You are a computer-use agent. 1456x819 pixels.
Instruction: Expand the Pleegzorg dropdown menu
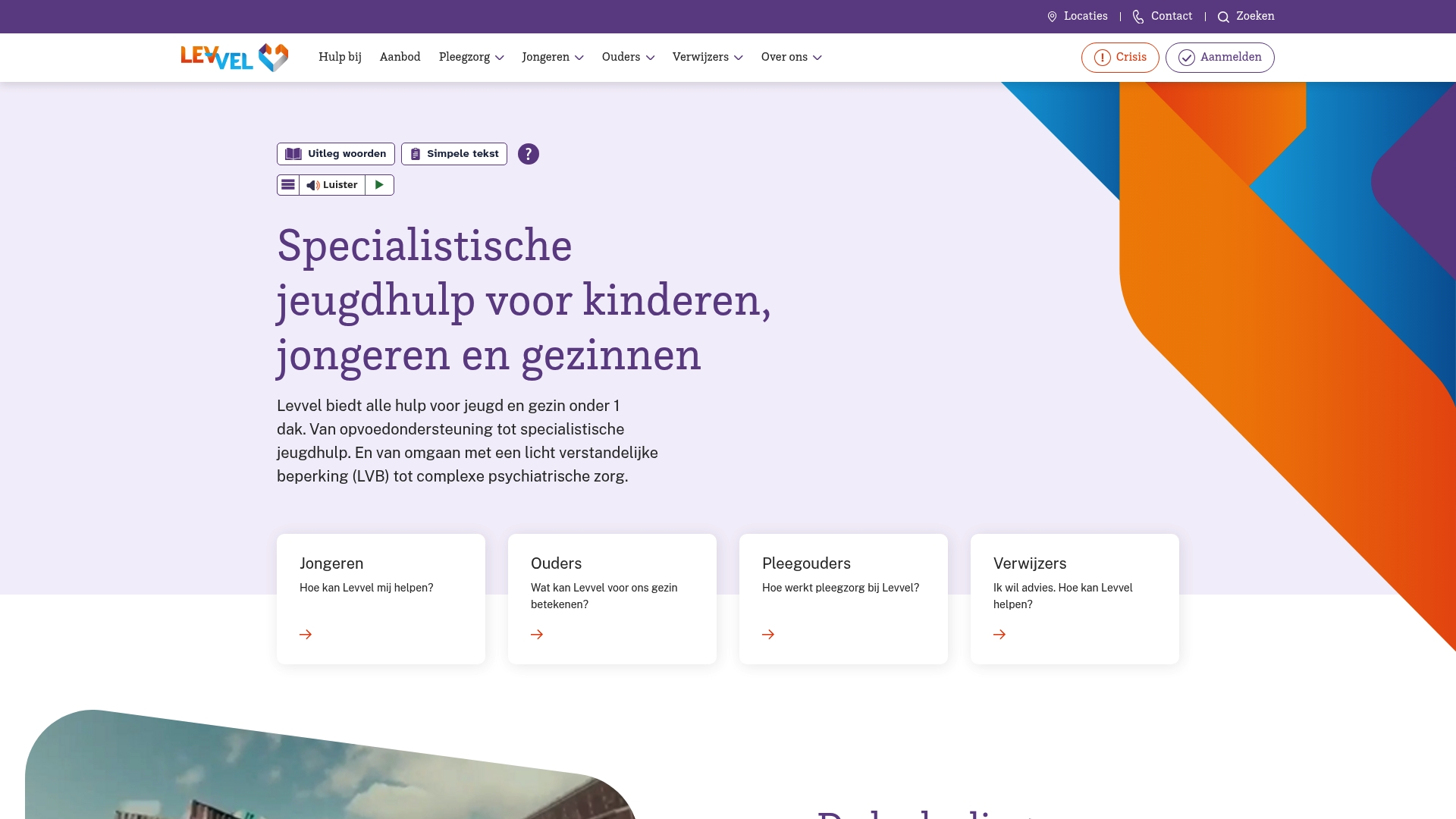pos(470,57)
